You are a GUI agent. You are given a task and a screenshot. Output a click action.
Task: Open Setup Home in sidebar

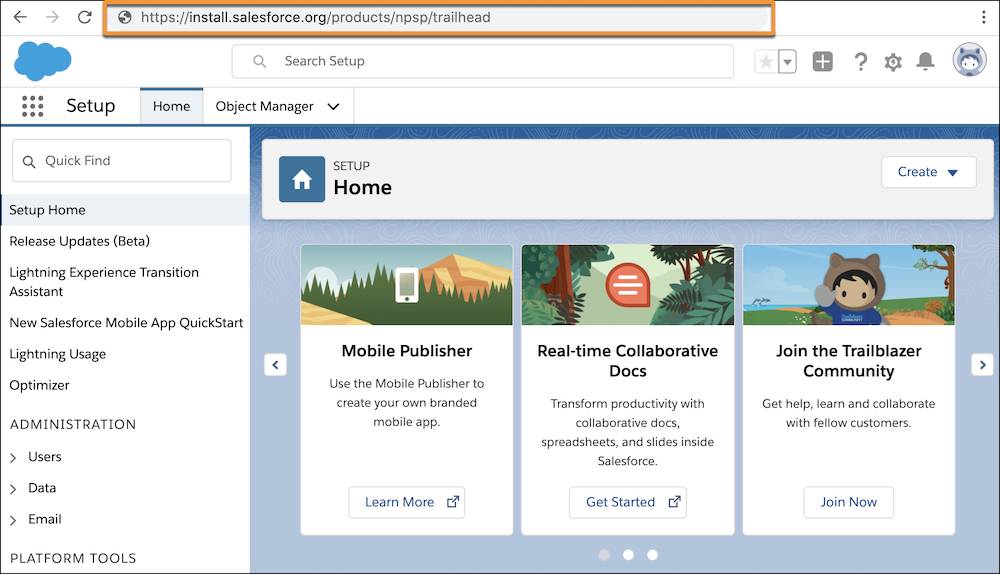tap(125, 210)
